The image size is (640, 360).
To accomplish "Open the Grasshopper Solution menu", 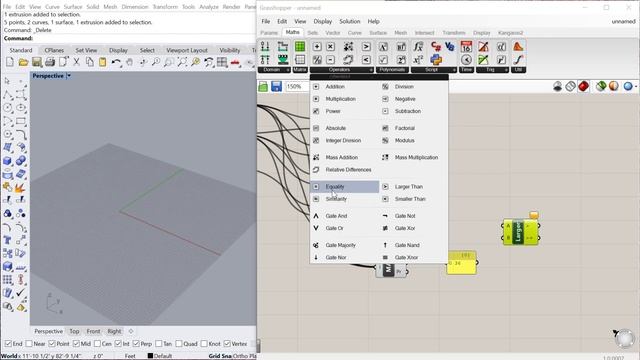I will (x=350, y=21).
